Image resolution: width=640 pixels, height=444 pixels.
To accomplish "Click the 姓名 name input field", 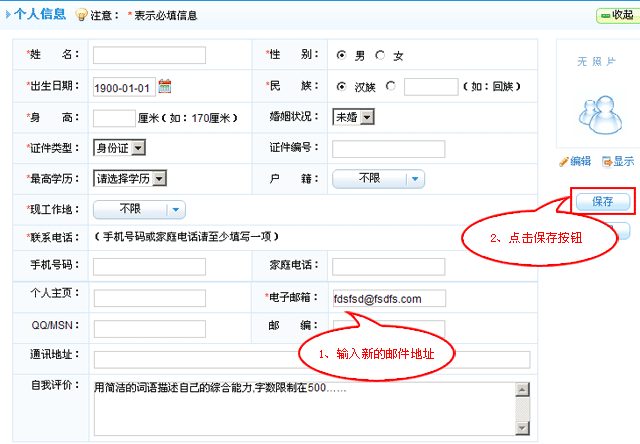I will (x=149, y=55).
